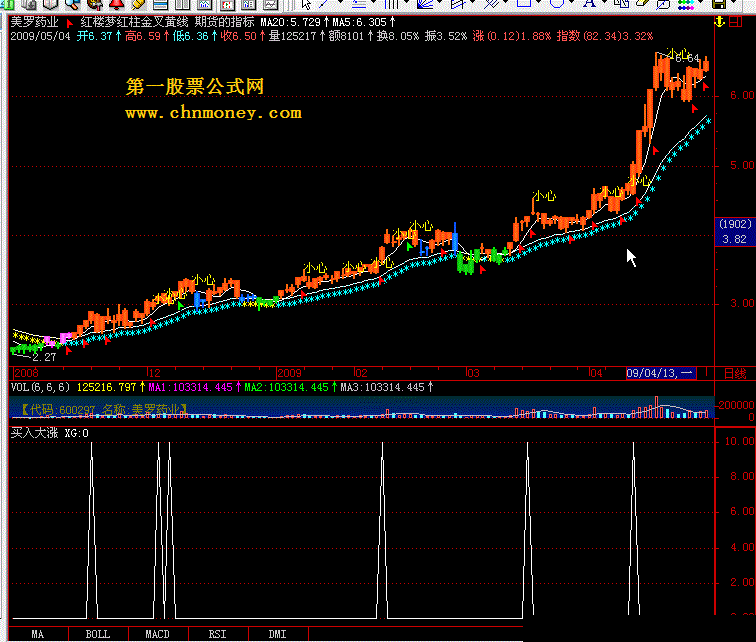
Task: Click the turnover rate 换8.05%
Action: point(398,37)
